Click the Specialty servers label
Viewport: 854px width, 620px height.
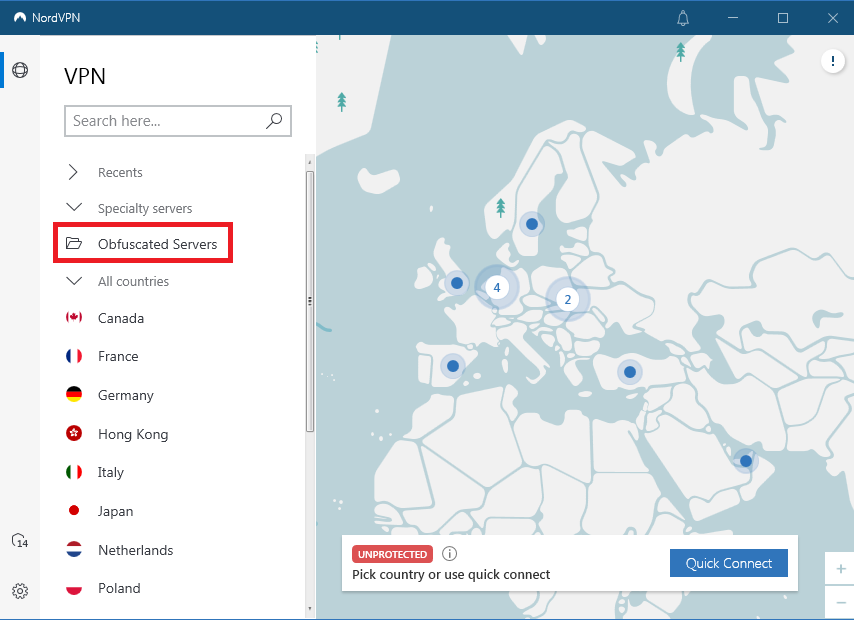[x=145, y=209]
